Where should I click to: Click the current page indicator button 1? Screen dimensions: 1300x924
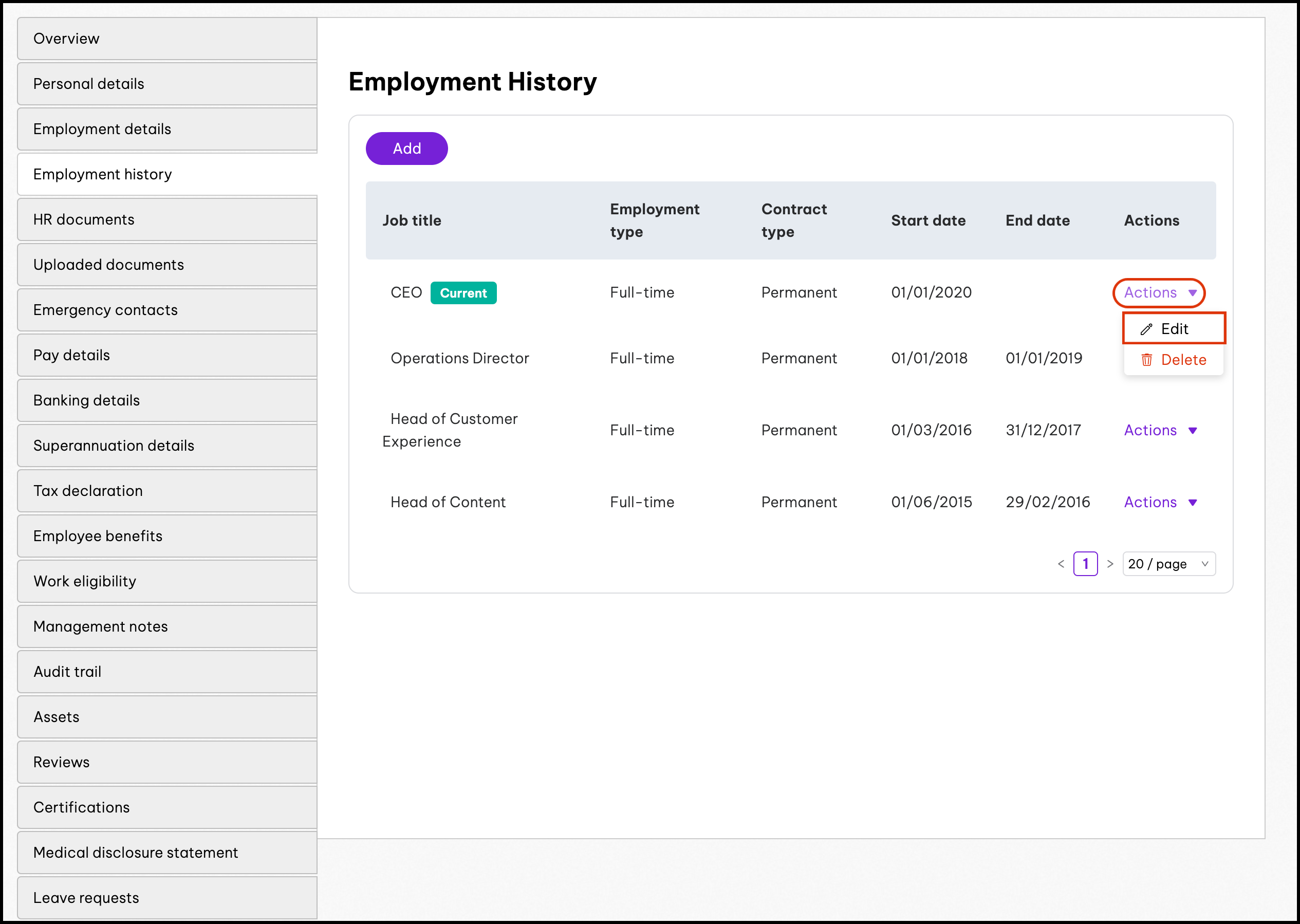[1086, 564]
